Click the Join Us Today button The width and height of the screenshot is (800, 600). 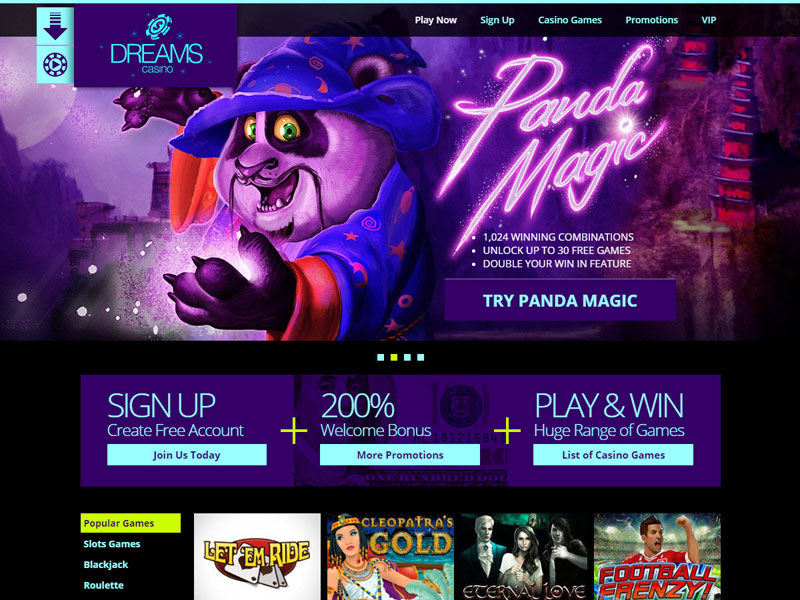point(187,455)
